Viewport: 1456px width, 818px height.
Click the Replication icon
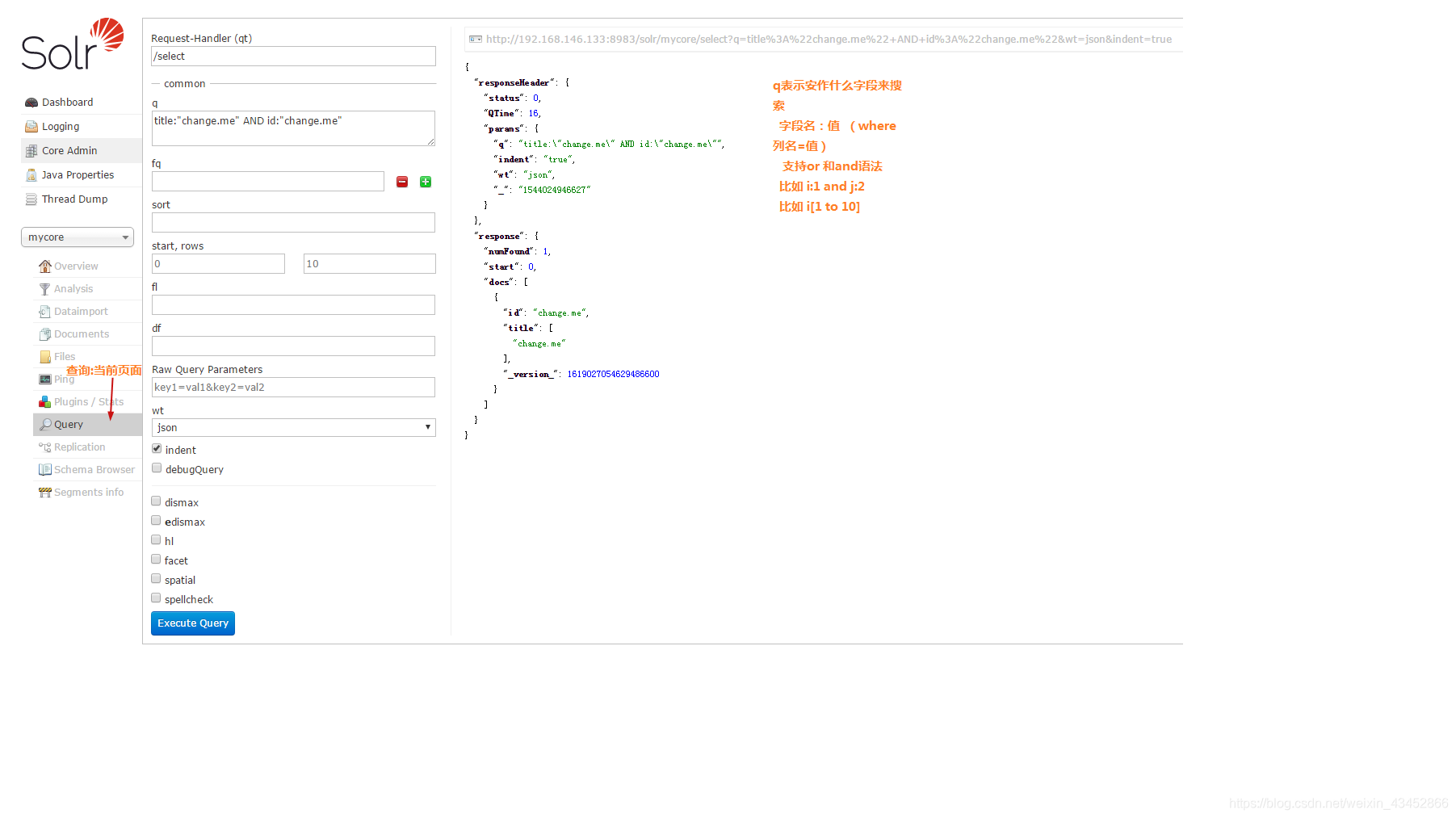pos(45,447)
